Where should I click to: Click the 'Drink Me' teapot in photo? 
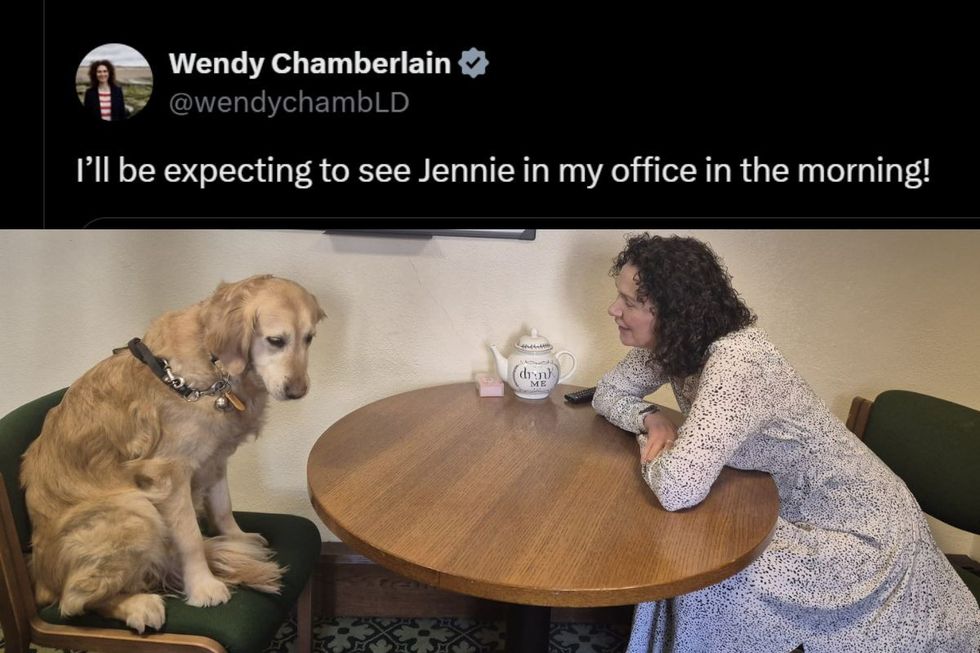[532, 366]
